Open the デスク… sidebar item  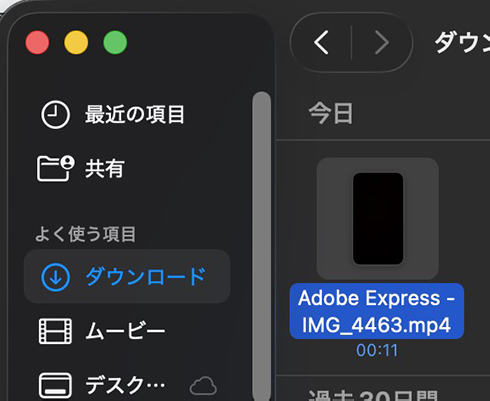point(125,386)
